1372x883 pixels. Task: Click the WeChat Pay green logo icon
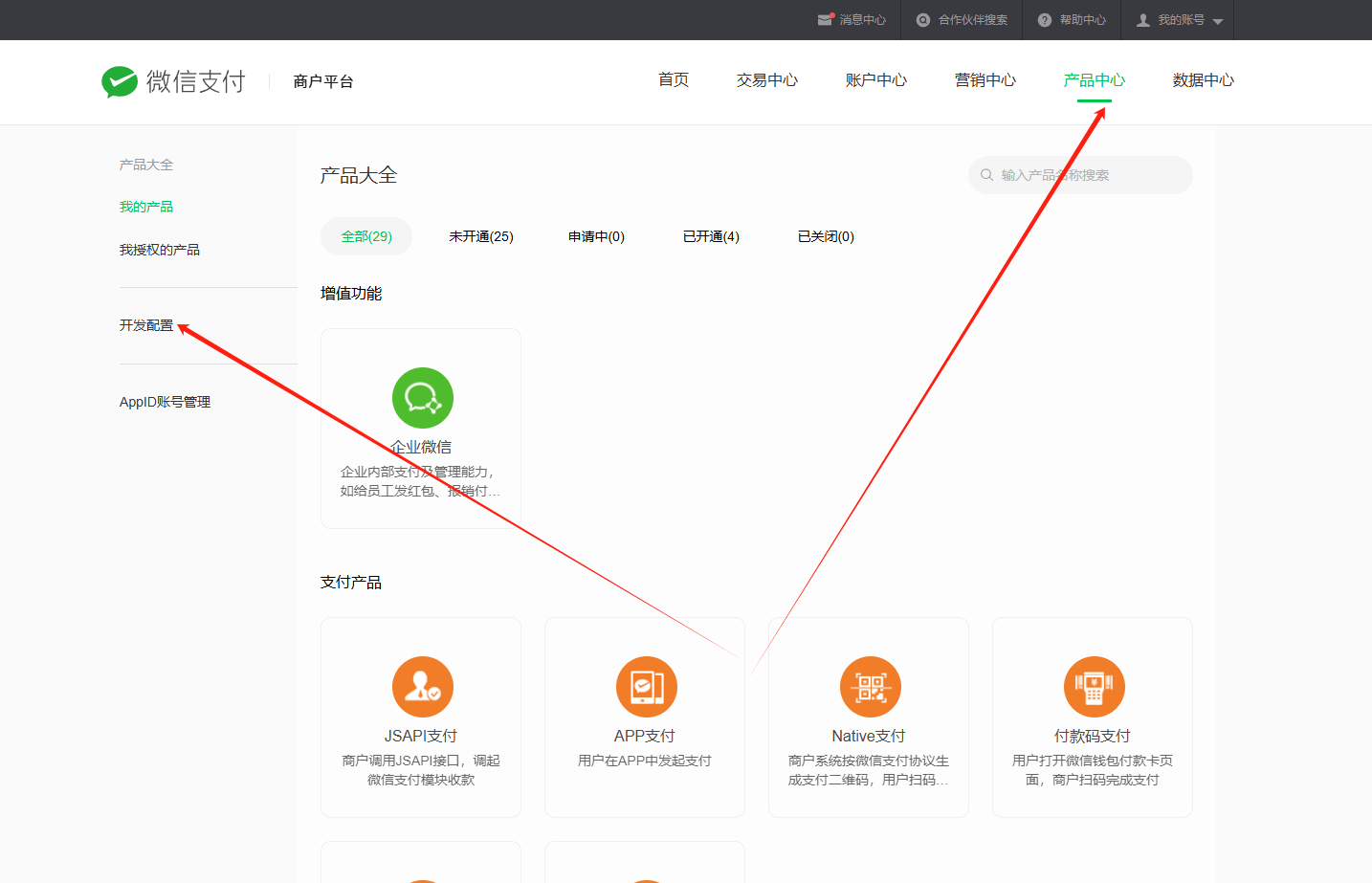120,82
